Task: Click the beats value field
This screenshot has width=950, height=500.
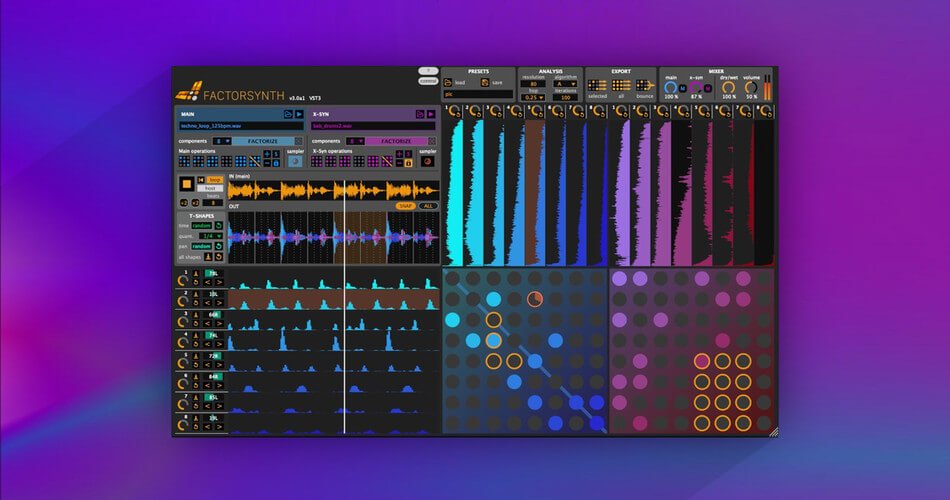Action: click(x=213, y=203)
